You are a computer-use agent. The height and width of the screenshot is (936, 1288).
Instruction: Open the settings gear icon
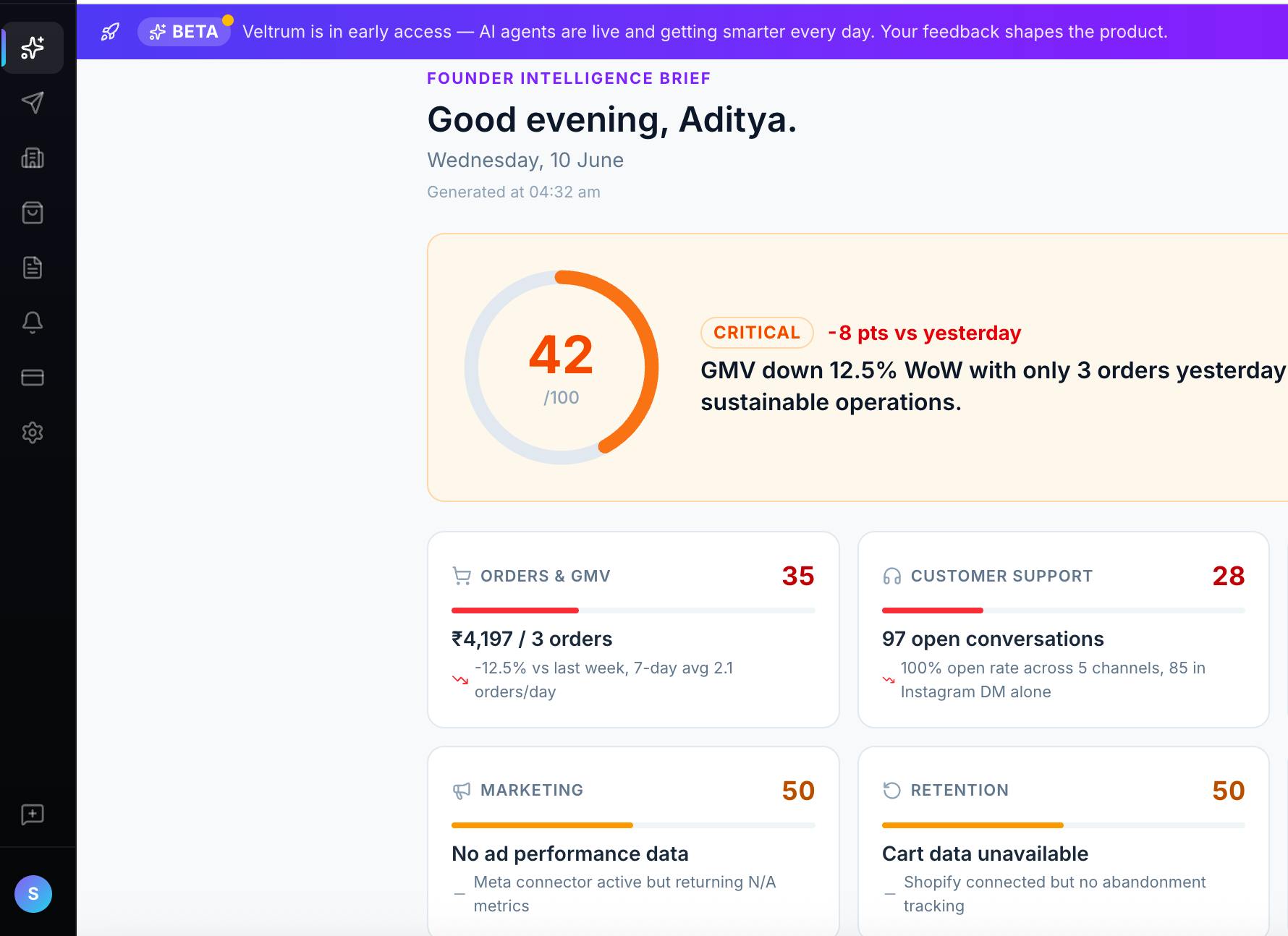click(33, 433)
